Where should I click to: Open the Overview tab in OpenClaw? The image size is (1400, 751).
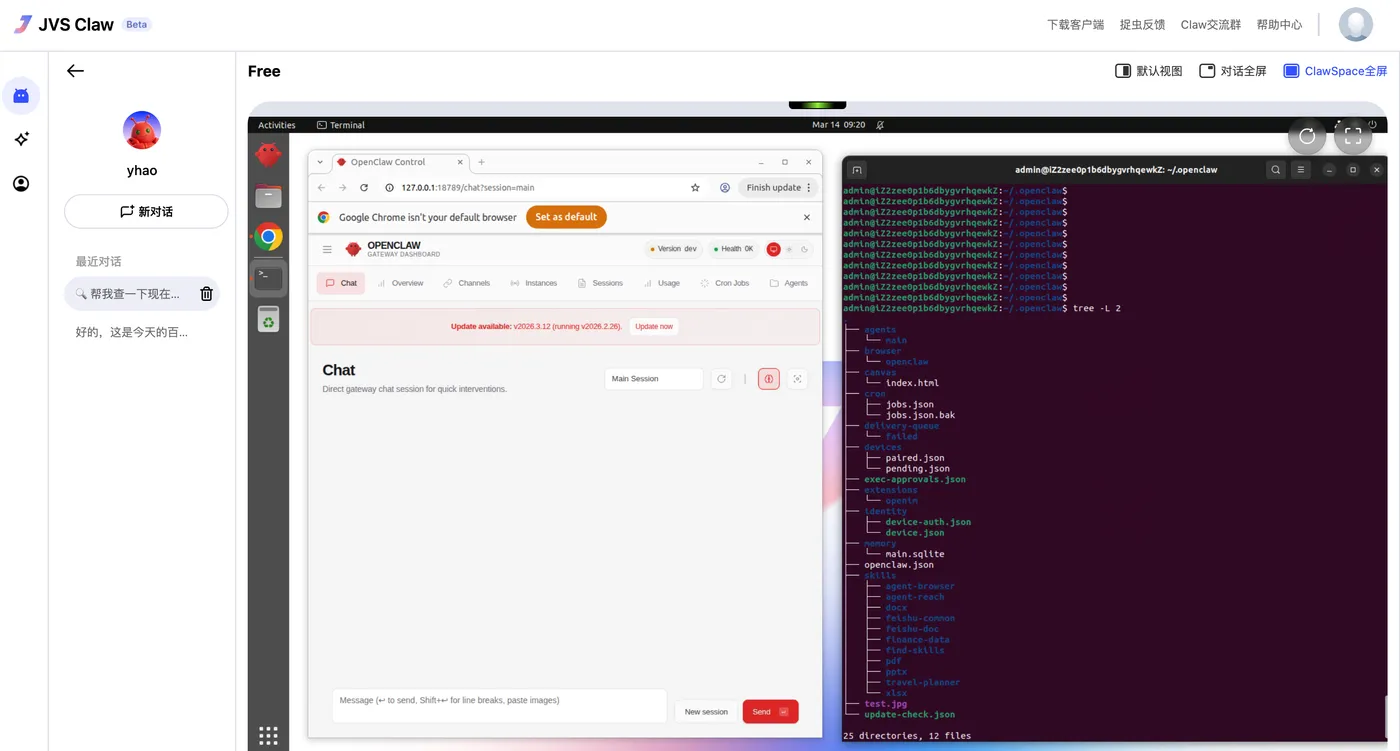400,283
